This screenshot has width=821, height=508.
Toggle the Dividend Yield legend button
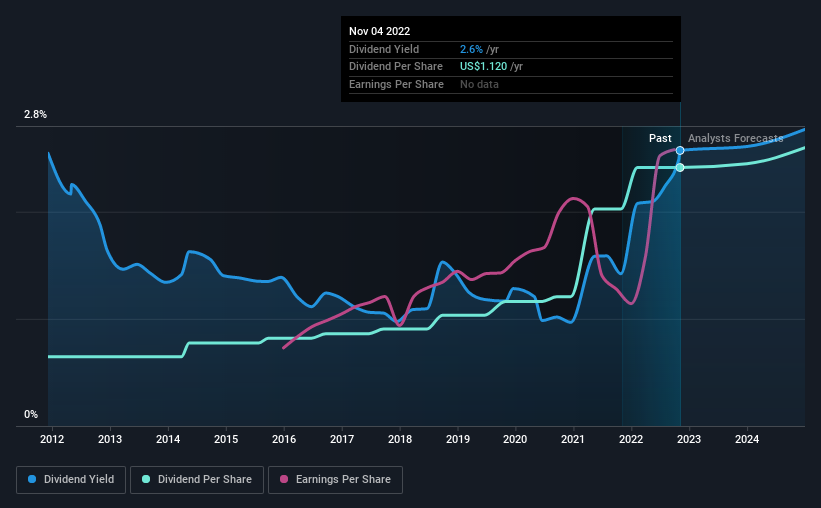click(x=71, y=480)
